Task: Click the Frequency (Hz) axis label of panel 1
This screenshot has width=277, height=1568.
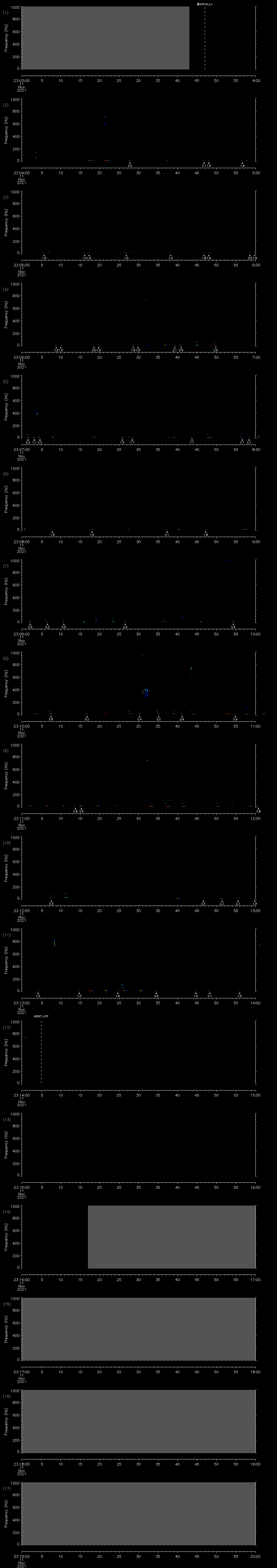Action: [x=6, y=38]
